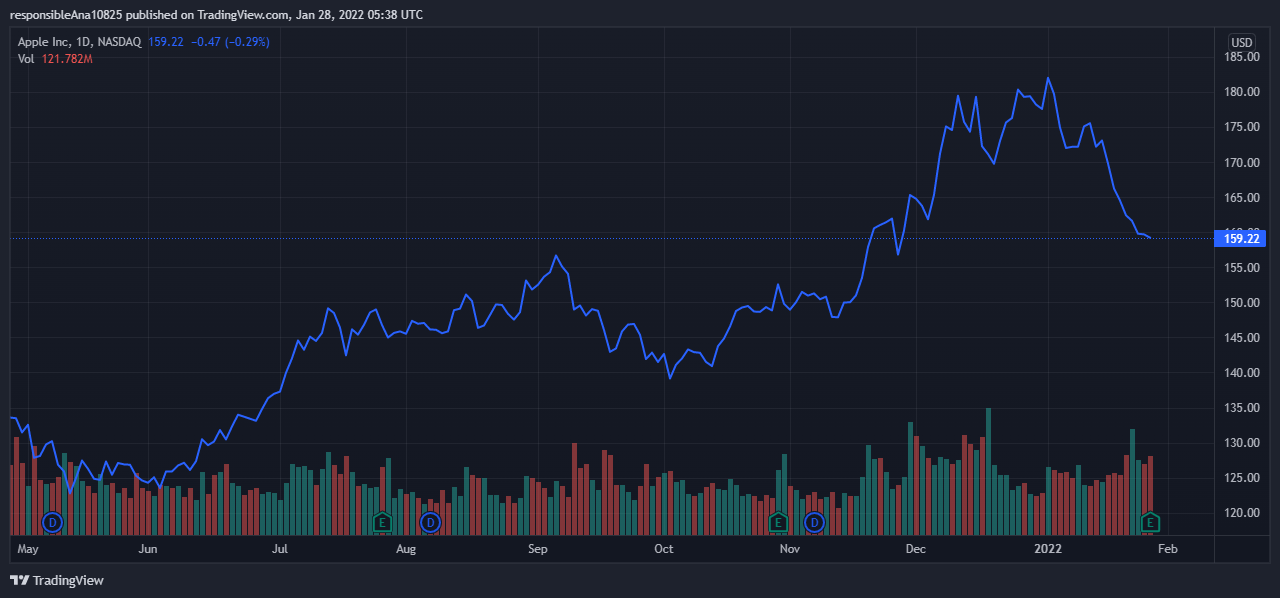Click the -0.47 (-0.29%) price change value

coord(229,42)
